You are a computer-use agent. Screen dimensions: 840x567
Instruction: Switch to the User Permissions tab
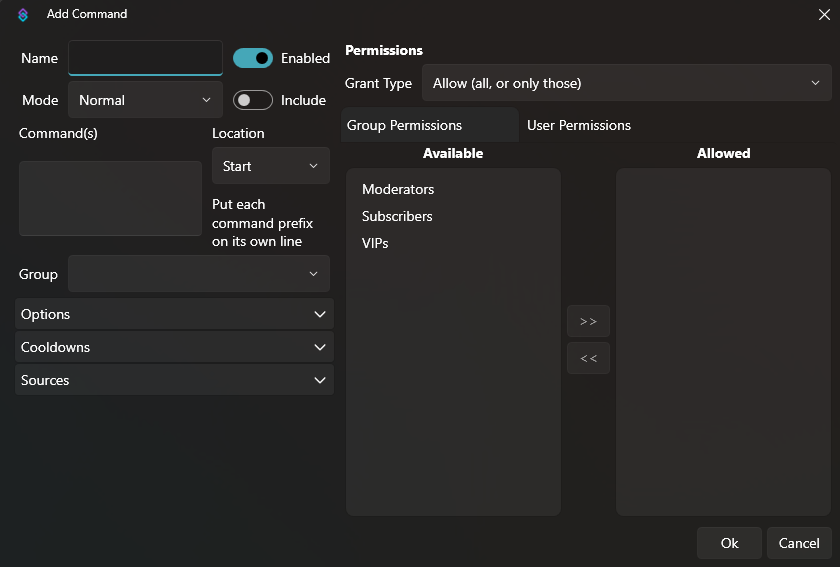[x=579, y=125]
